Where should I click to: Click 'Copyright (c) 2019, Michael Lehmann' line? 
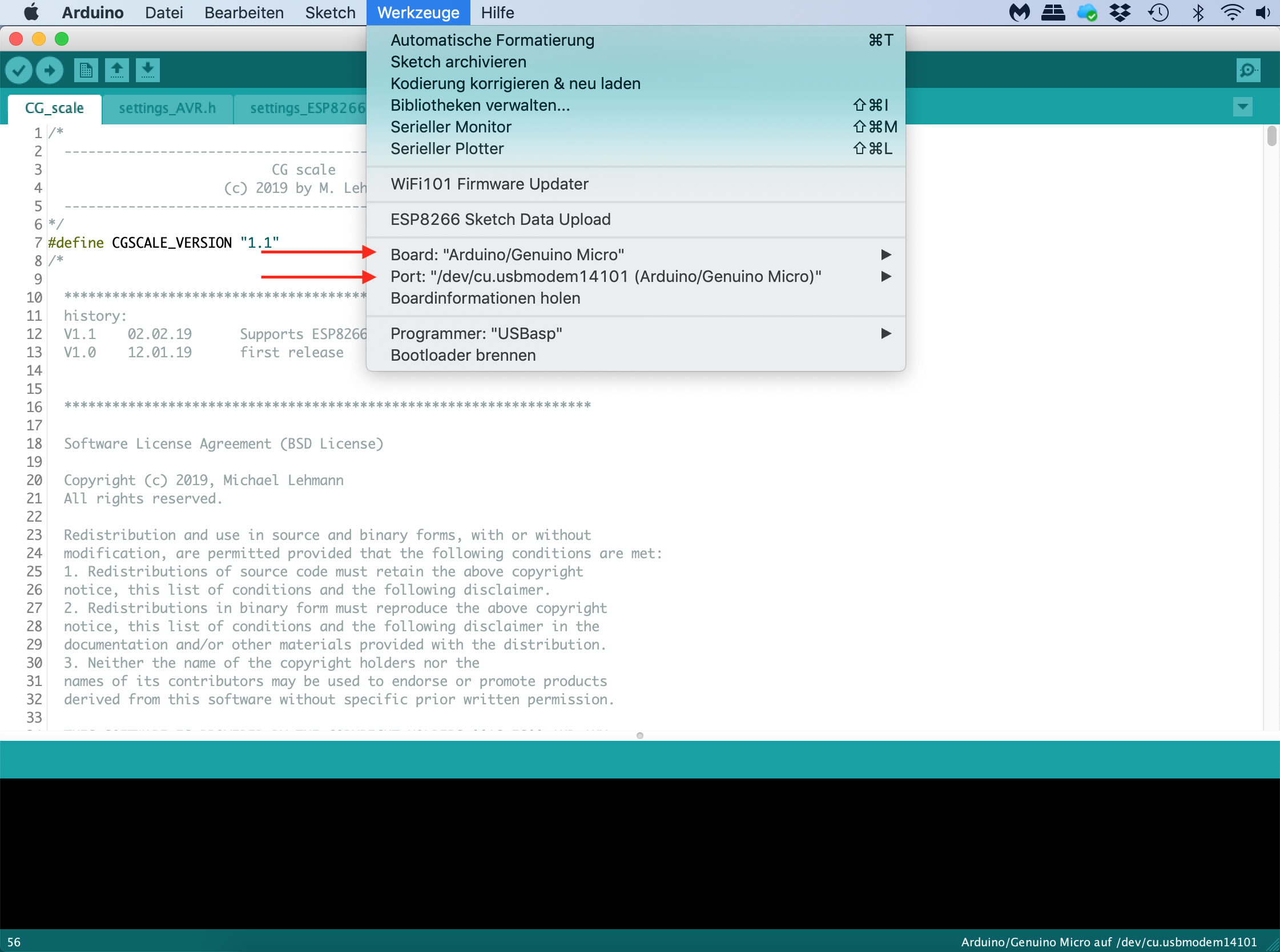[x=203, y=480]
